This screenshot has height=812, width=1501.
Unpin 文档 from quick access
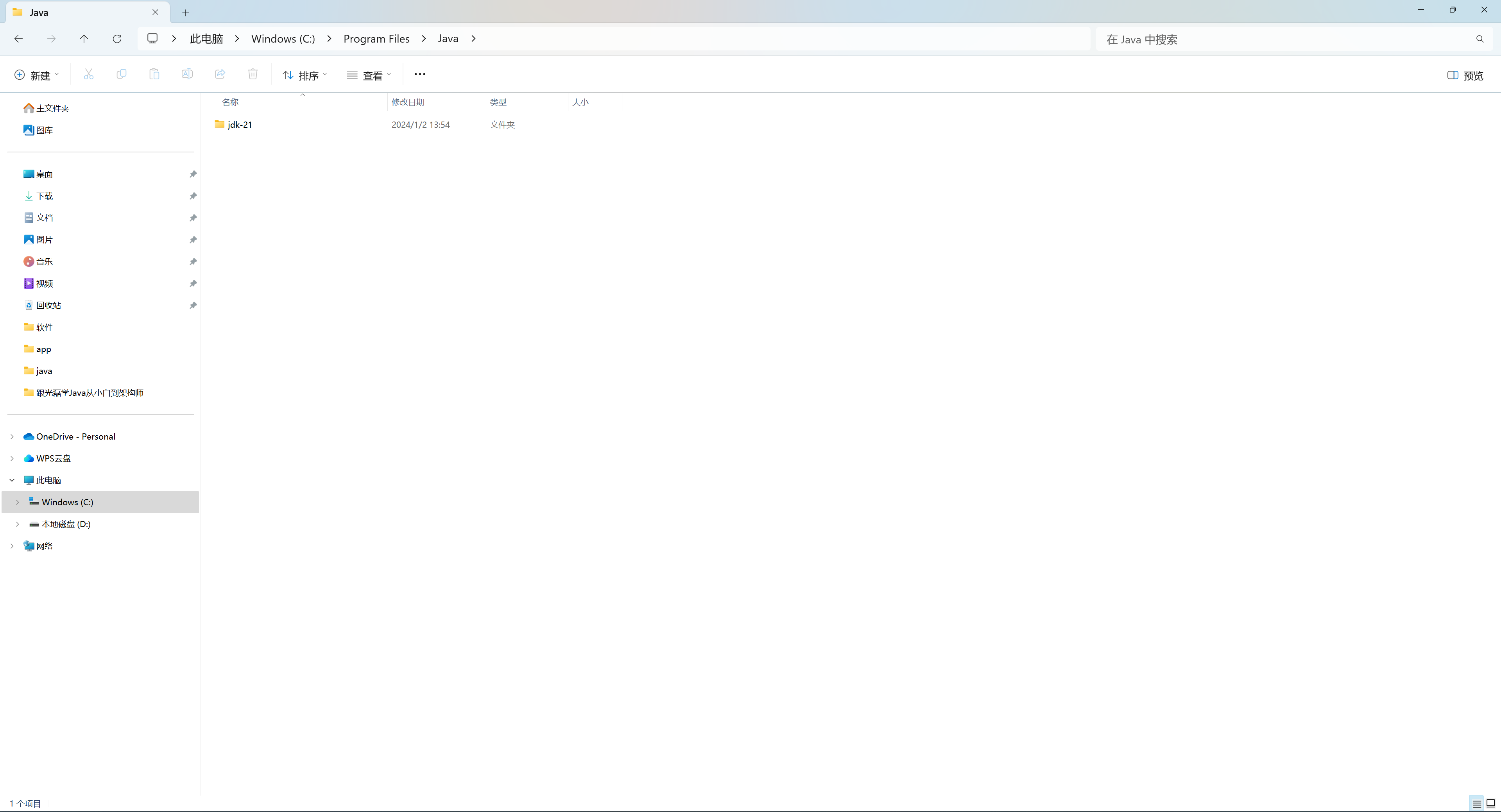[193, 218]
